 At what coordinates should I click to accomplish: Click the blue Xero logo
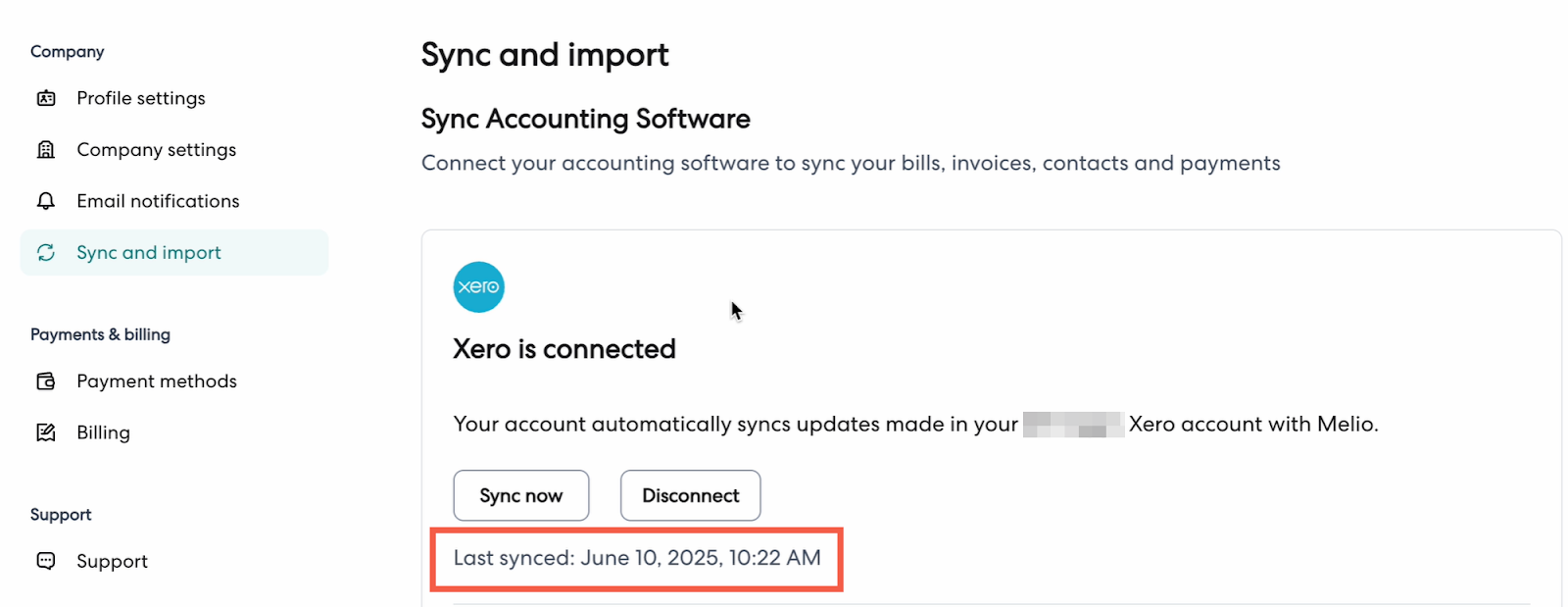pos(478,287)
